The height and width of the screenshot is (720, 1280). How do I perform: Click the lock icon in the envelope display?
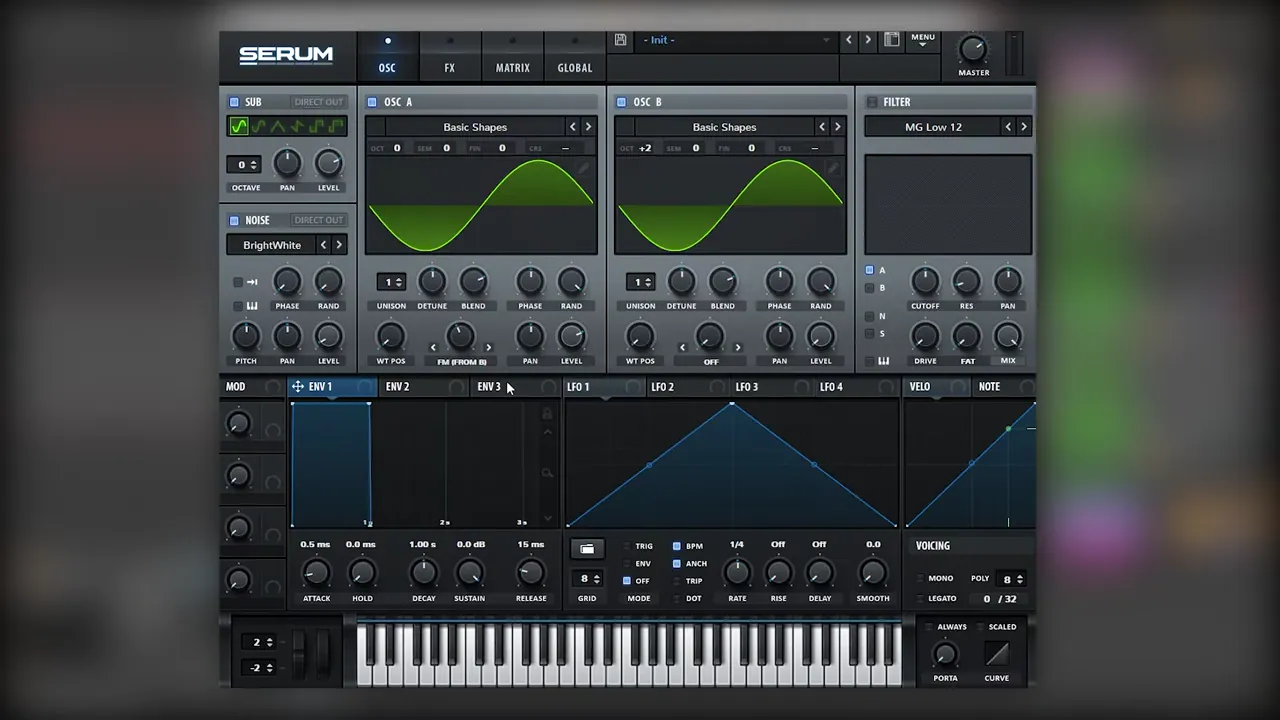[x=547, y=413]
